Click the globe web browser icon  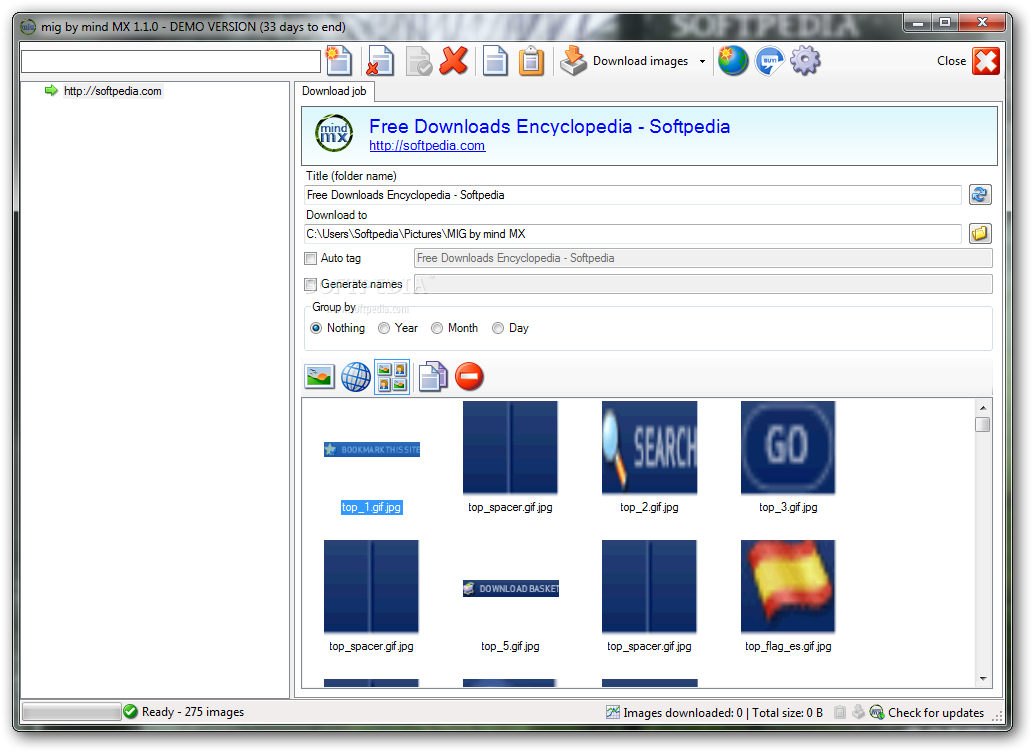[x=733, y=61]
